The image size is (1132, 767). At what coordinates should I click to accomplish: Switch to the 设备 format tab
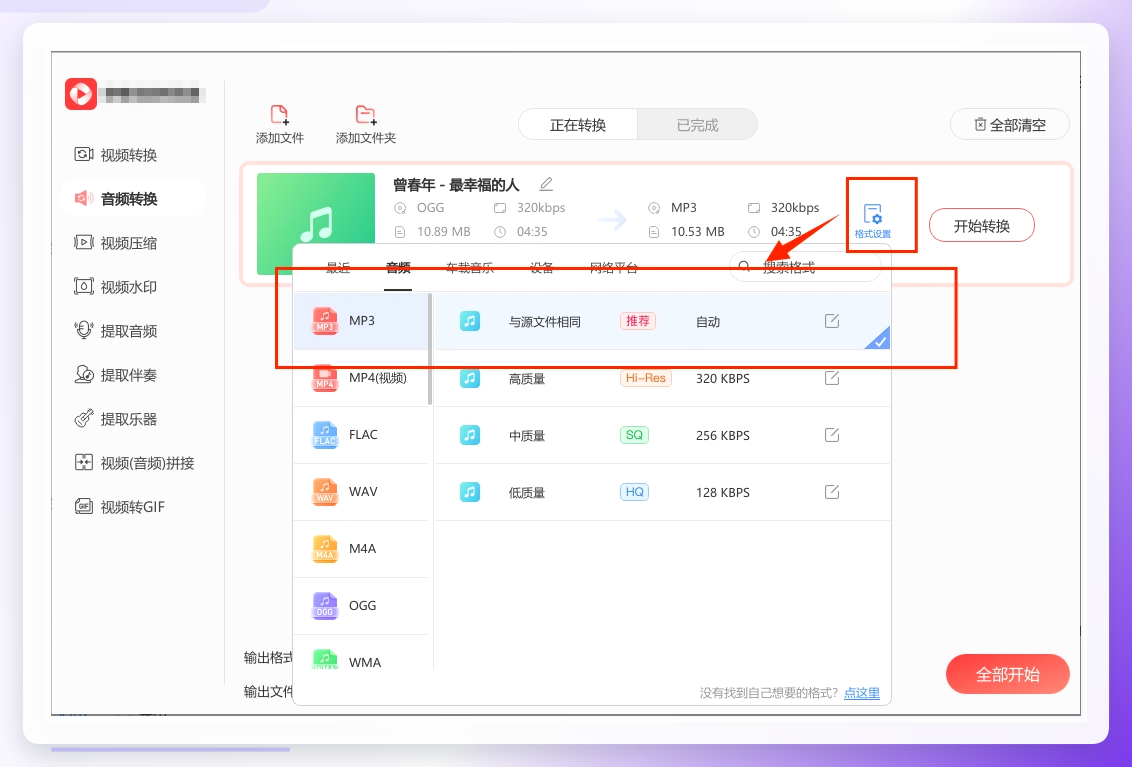[x=541, y=268]
